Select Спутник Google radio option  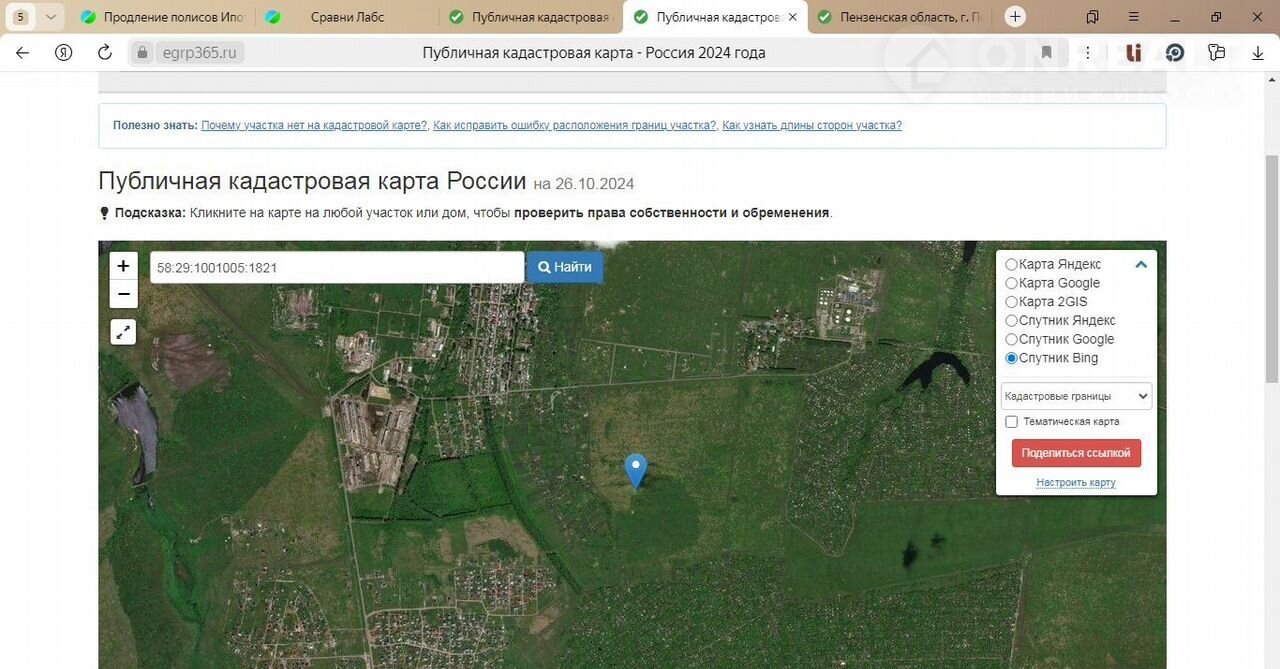coord(1012,340)
